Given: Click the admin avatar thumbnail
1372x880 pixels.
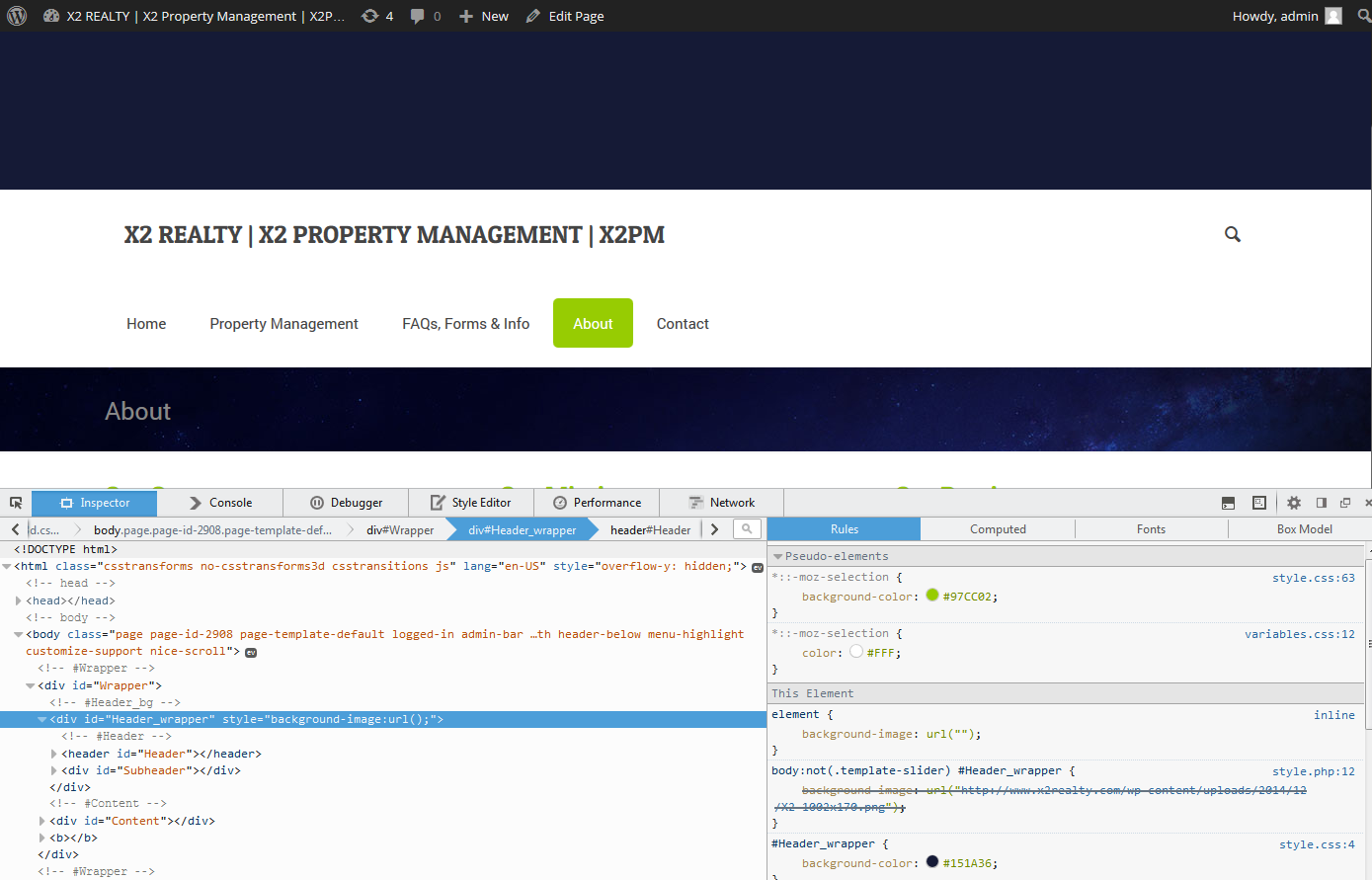Looking at the screenshot, I should [1333, 16].
